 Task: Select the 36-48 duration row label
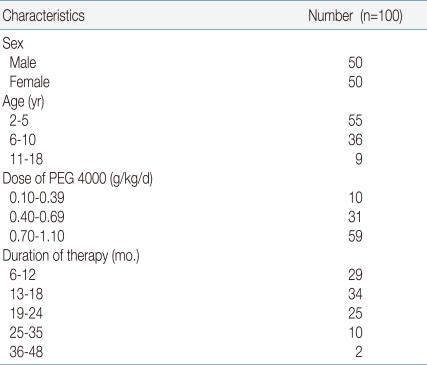click(x=26, y=352)
